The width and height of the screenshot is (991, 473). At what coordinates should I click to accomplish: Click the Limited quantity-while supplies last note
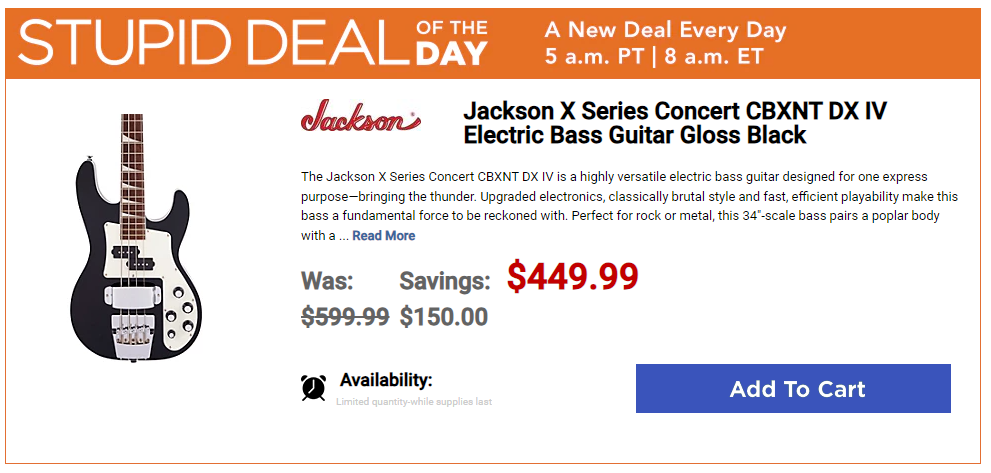point(414,402)
